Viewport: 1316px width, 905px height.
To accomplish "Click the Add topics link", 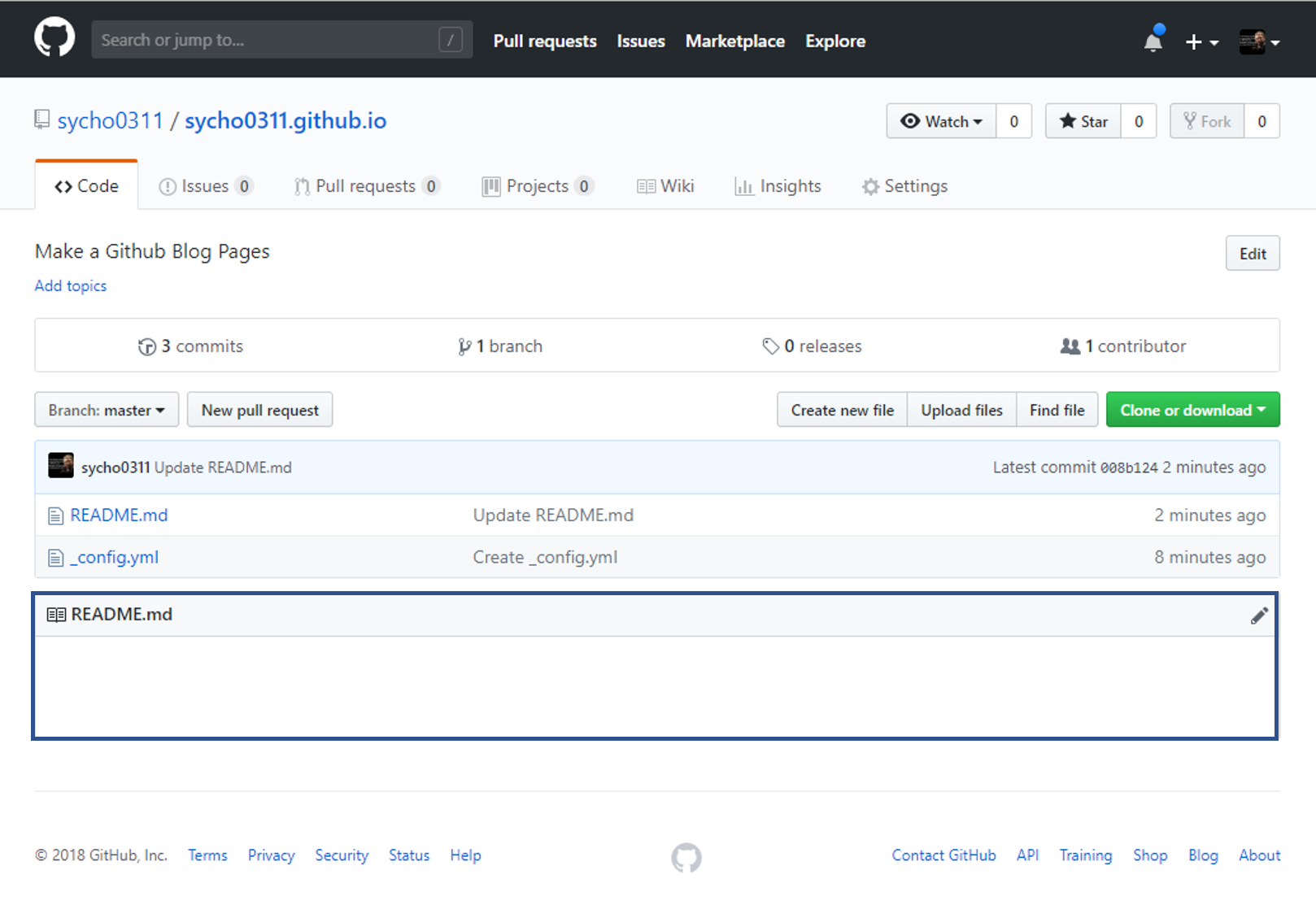I will point(71,285).
